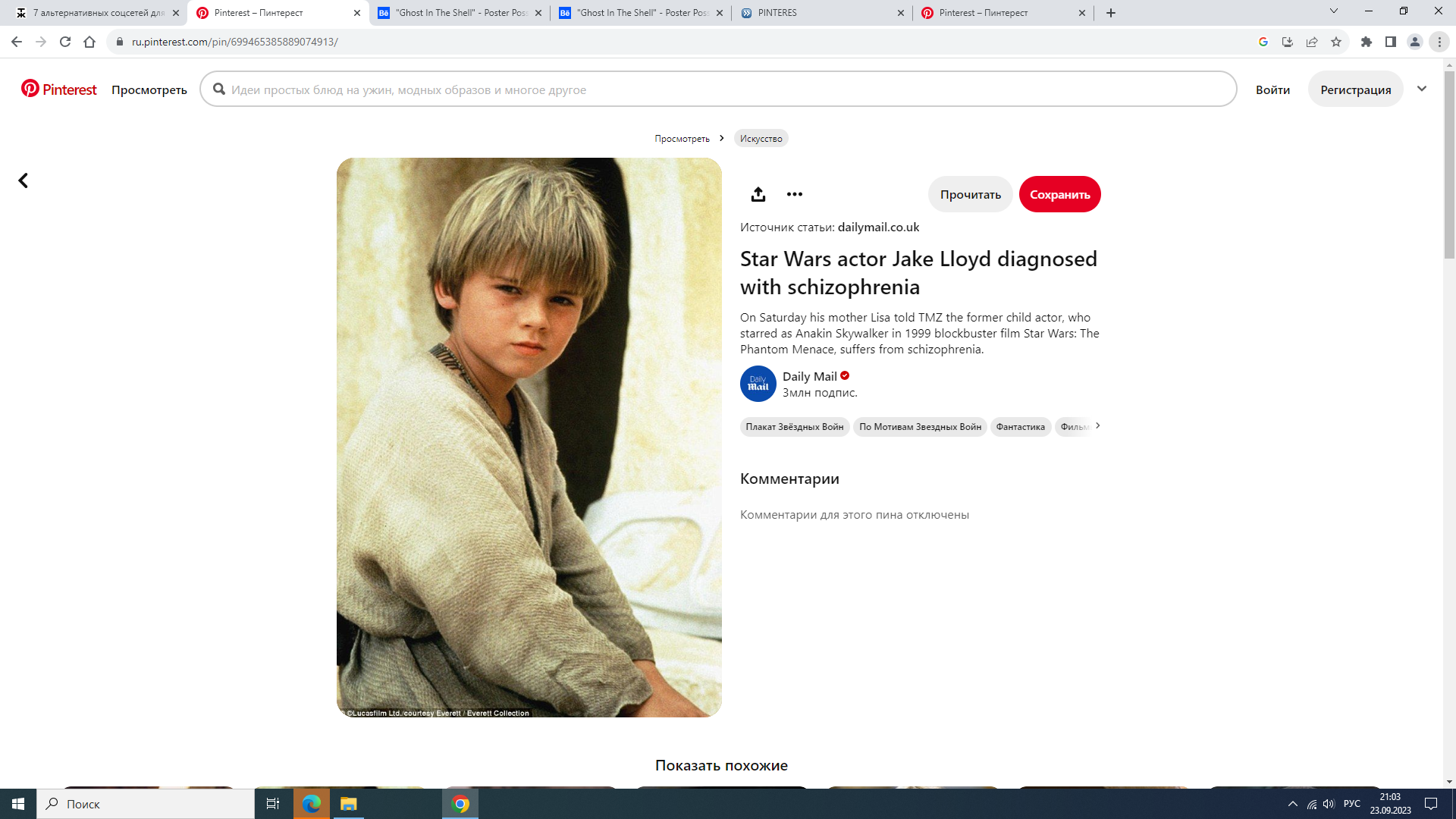Open article title about Jake Lloyd

click(918, 273)
